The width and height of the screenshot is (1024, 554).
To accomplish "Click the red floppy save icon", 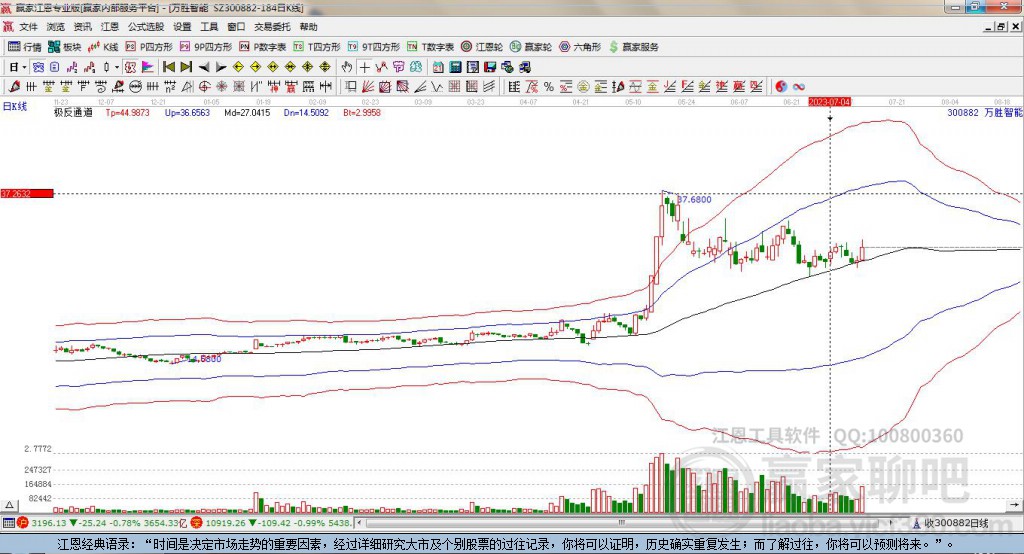I will 490,67.
